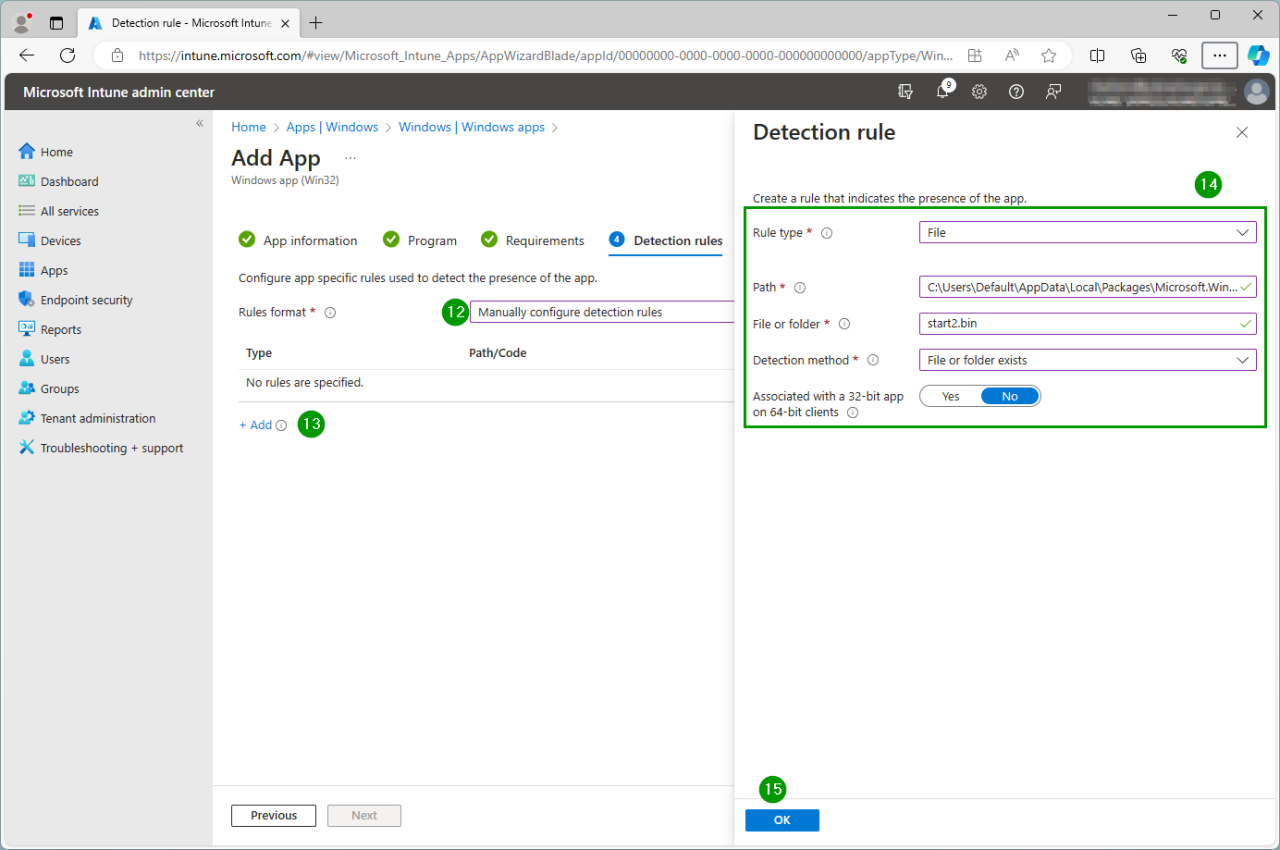
Task: Open the feedback icon in header
Action: coord(1053,92)
